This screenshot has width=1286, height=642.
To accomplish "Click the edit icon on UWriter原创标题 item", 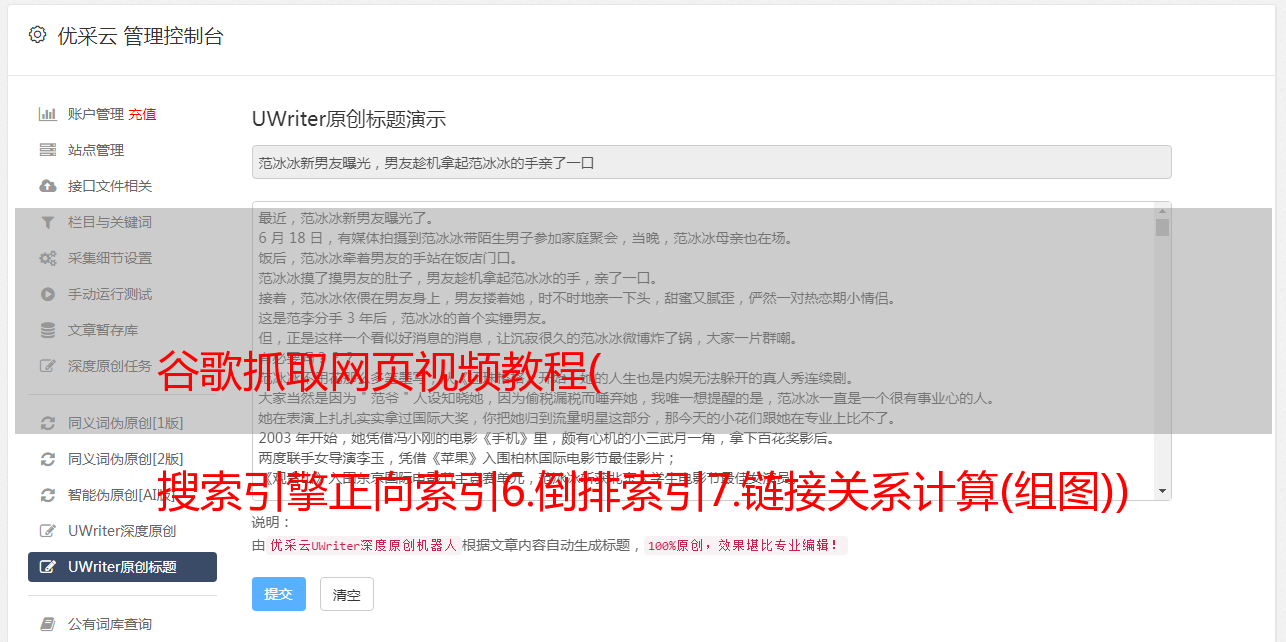I will coord(47,567).
